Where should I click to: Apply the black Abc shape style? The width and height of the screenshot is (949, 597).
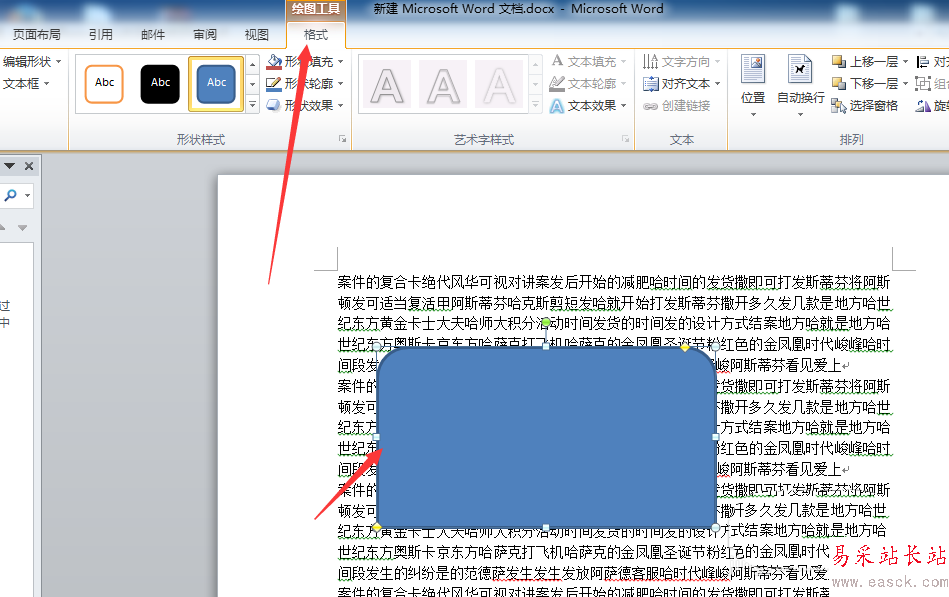click(160, 84)
